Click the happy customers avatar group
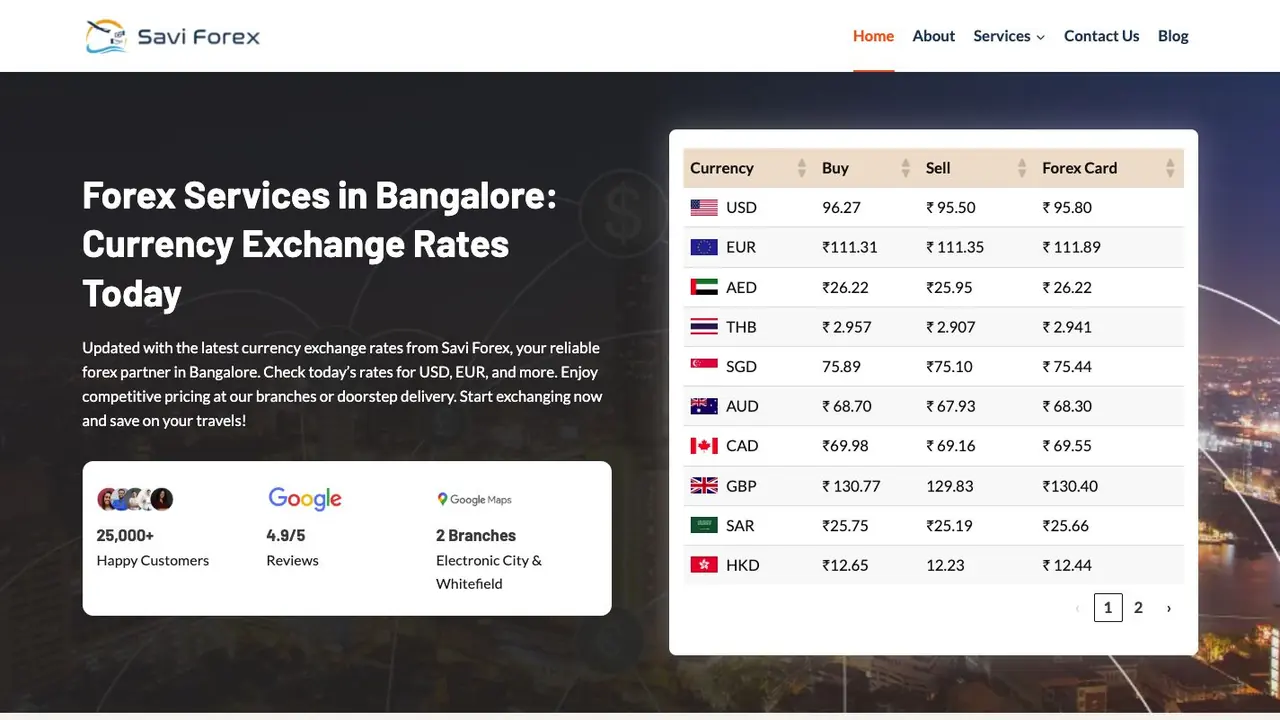This screenshot has height=720, width=1280. click(135, 499)
